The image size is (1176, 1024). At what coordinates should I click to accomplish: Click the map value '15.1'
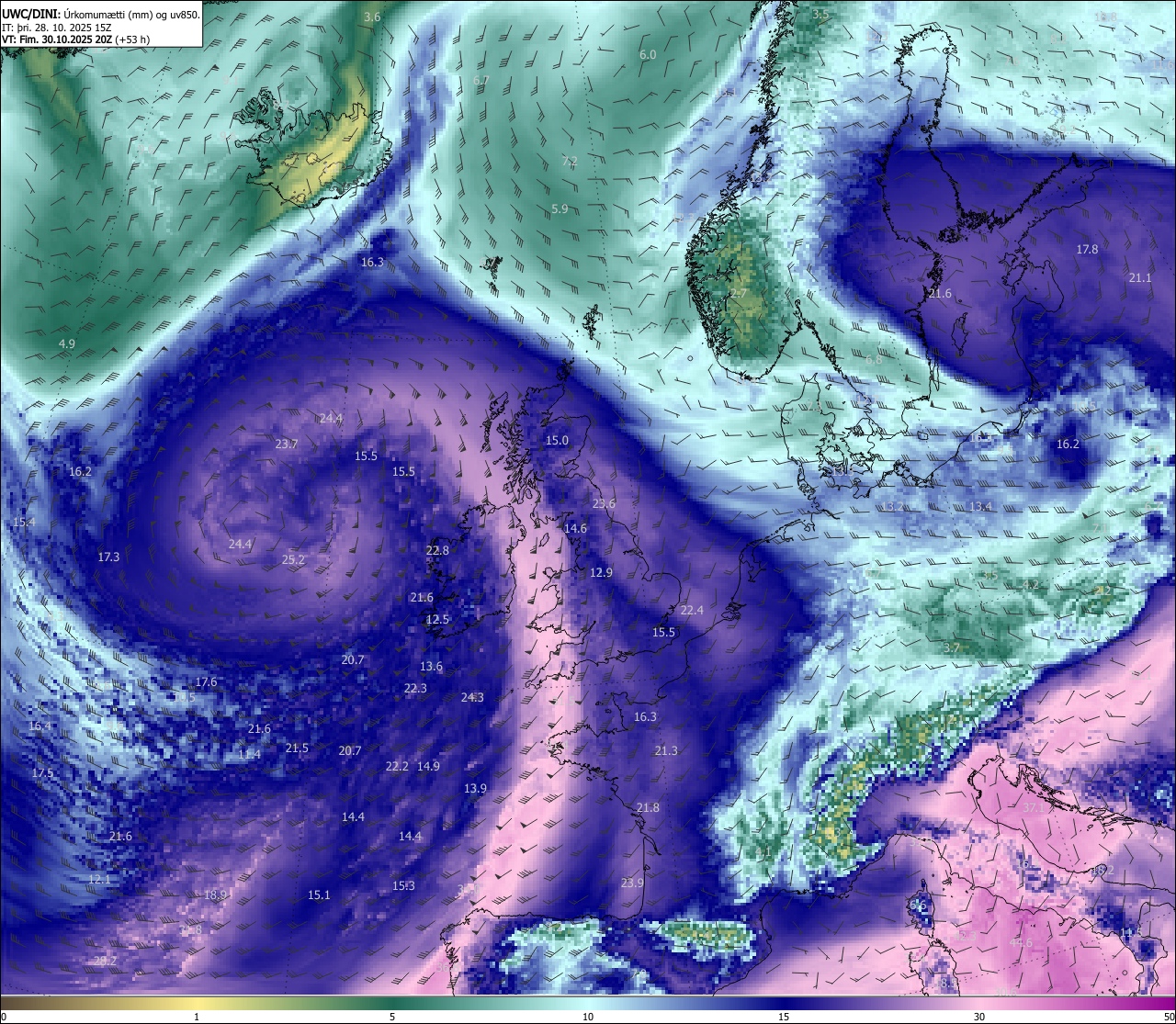click(x=319, y=895)
